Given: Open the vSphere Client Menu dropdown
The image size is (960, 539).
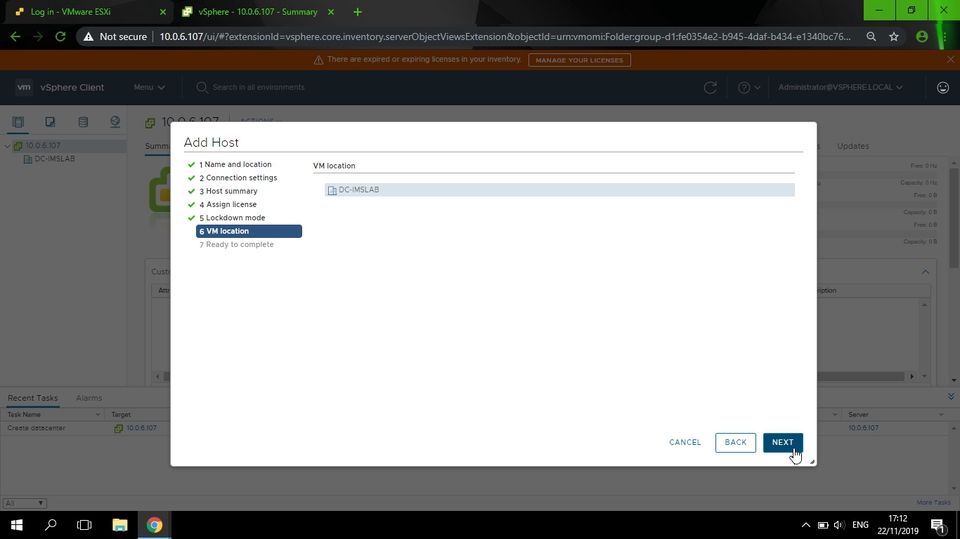Looking at the screenshot, I should tap(149, 87).
